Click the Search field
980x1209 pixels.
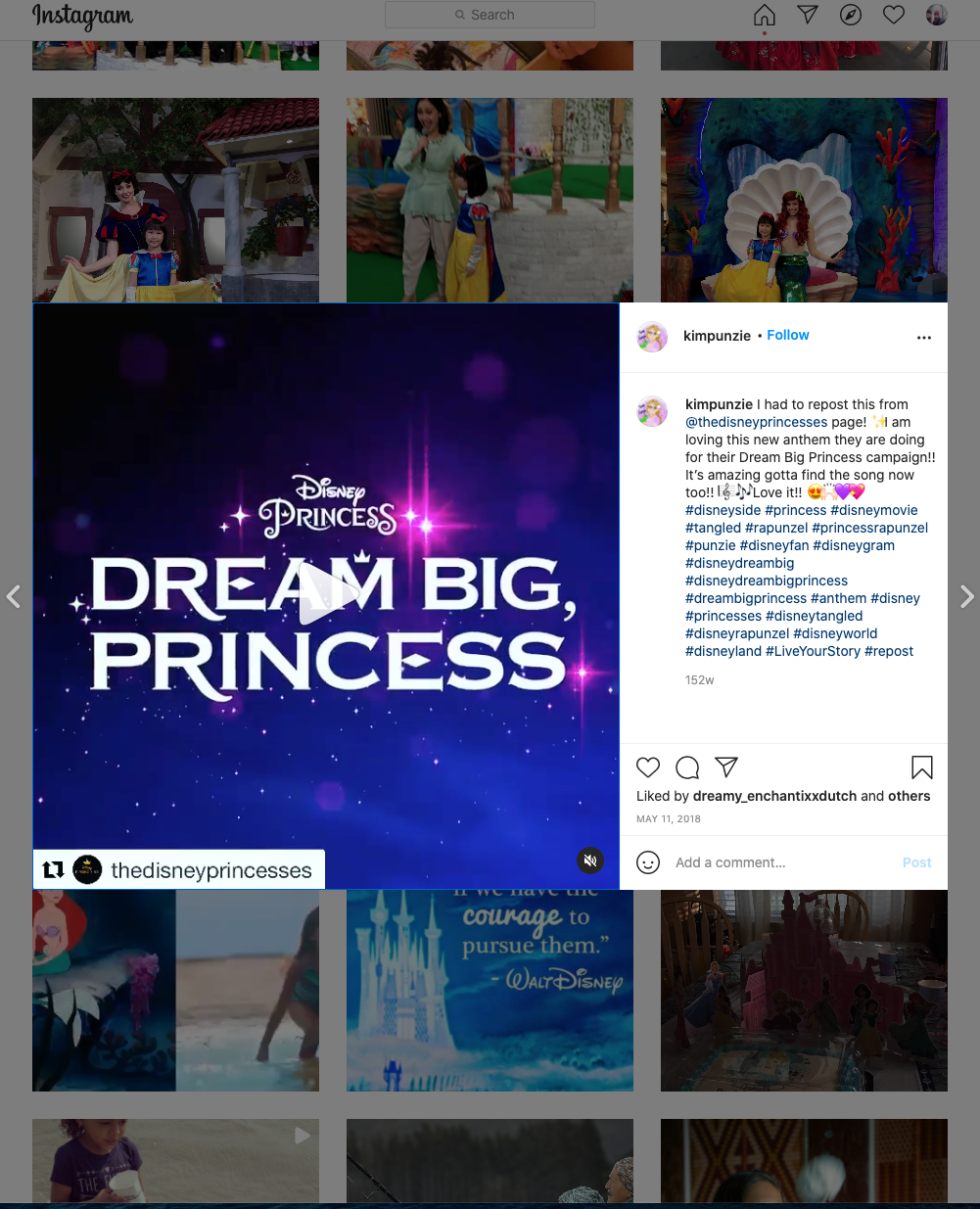pos(490,15)
